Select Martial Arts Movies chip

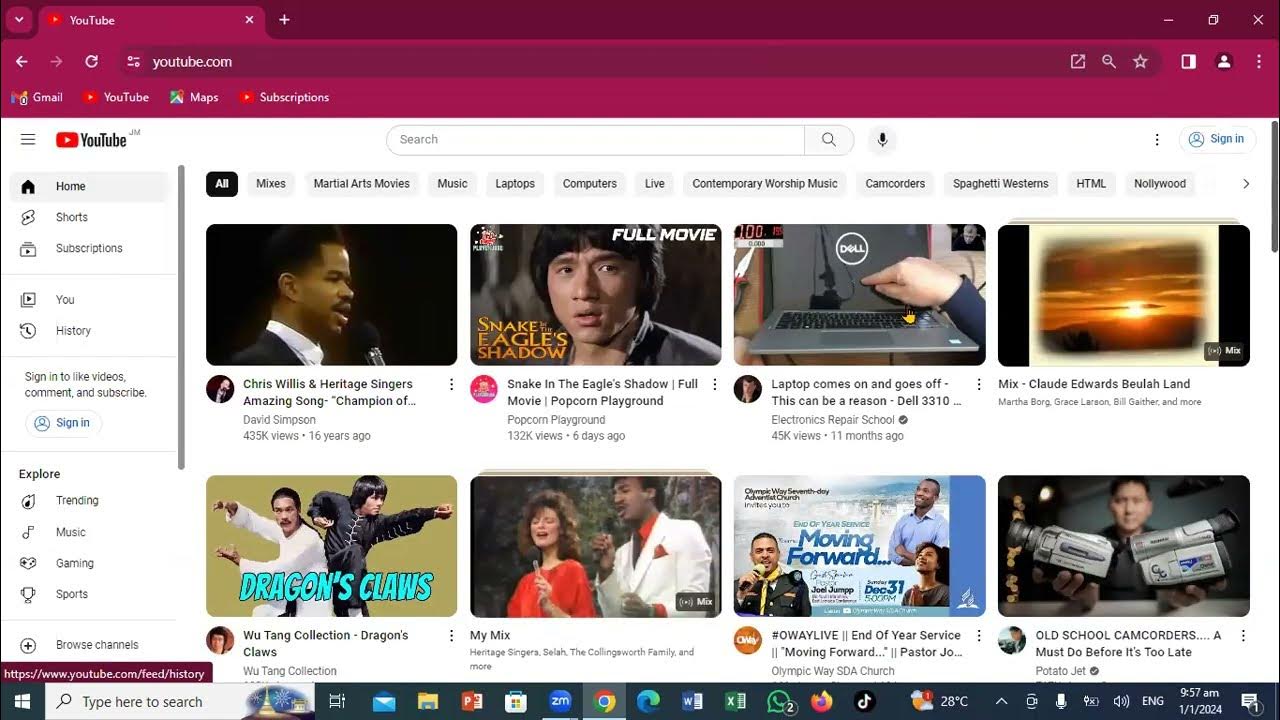click(x=362, y=184)
